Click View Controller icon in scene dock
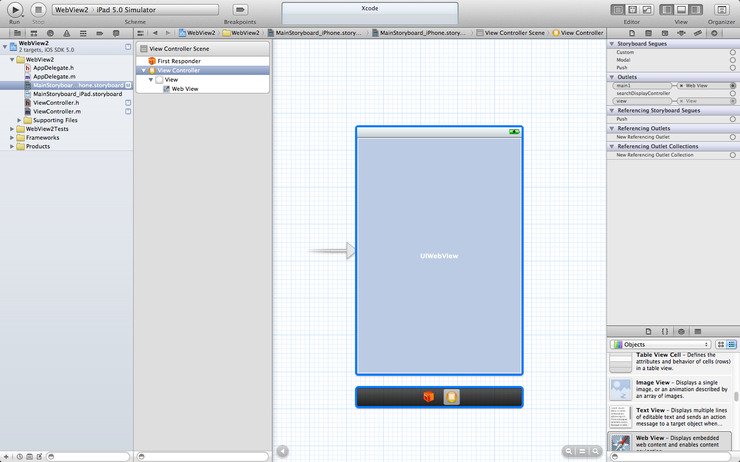 point(452,397)
